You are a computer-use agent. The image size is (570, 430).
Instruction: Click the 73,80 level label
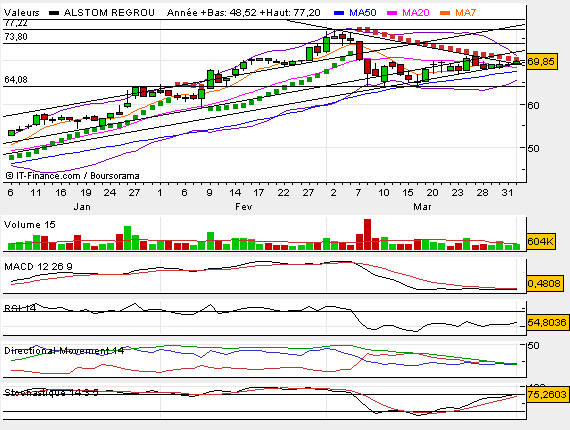pyautogui.click(x=16, y=37)
